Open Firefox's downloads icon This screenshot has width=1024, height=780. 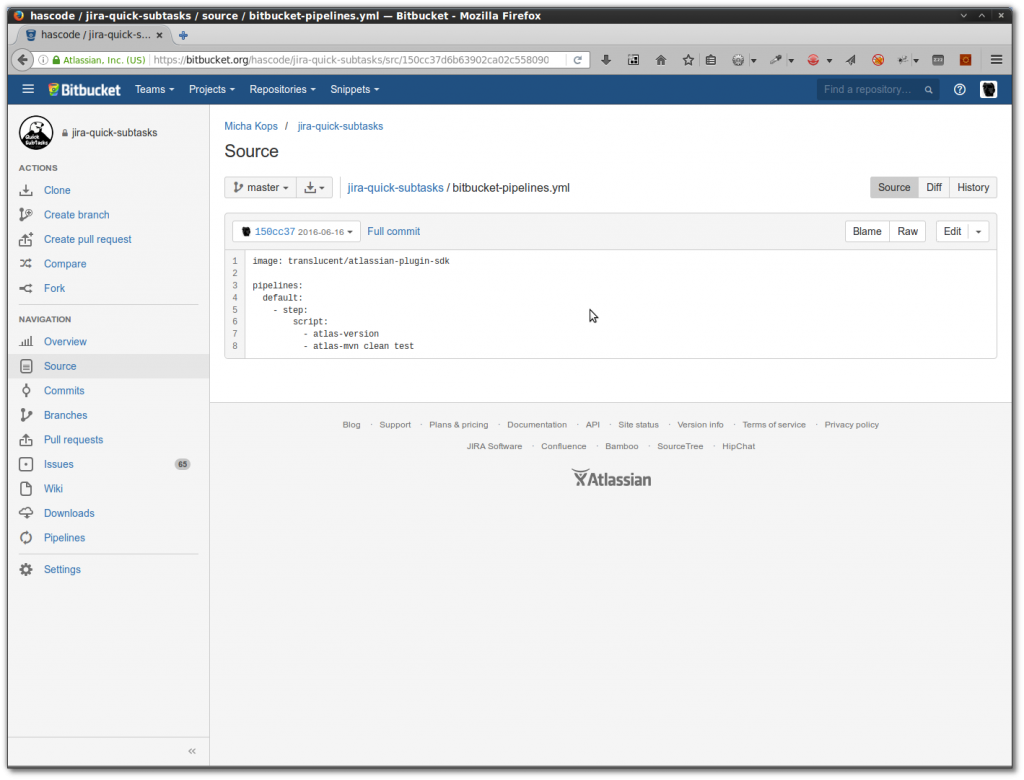(606, 60)
